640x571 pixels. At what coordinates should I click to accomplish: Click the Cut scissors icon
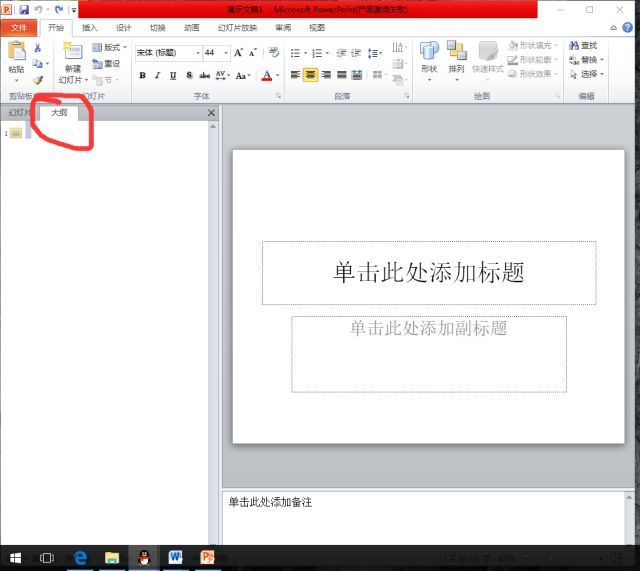[38, 48]
